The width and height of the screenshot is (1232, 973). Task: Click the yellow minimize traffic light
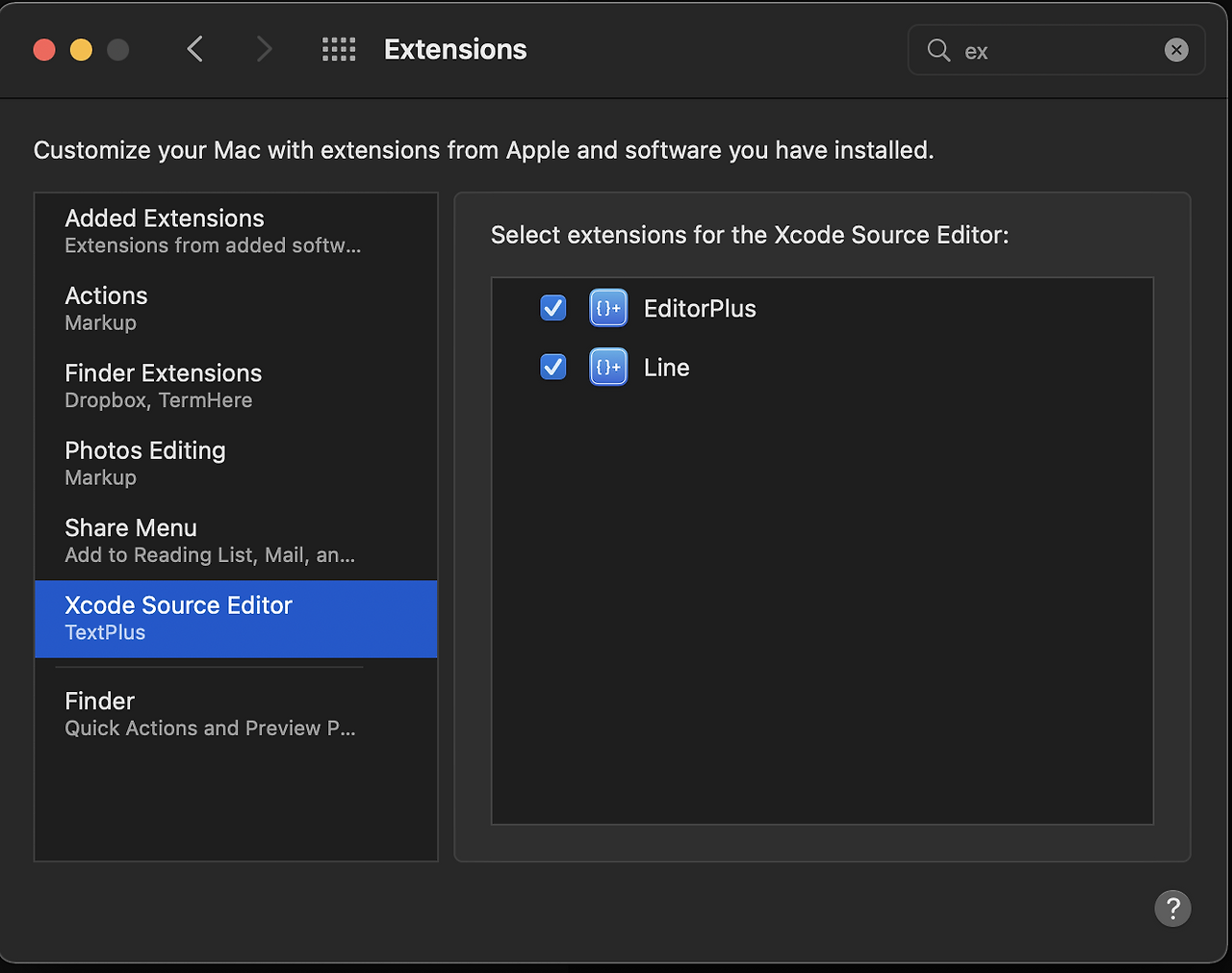pos(81,49)
